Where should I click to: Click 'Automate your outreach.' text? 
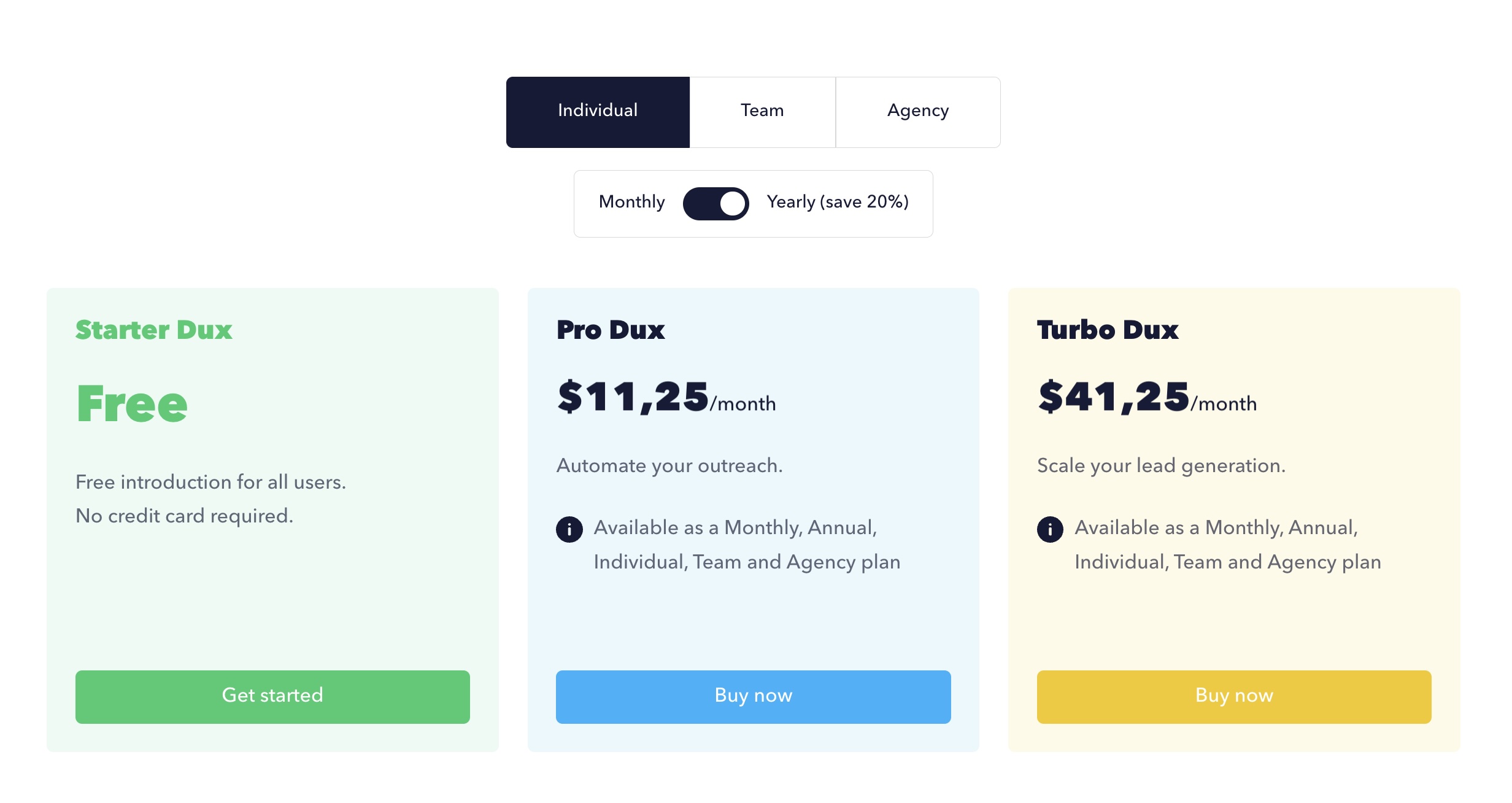click(669, 466)
